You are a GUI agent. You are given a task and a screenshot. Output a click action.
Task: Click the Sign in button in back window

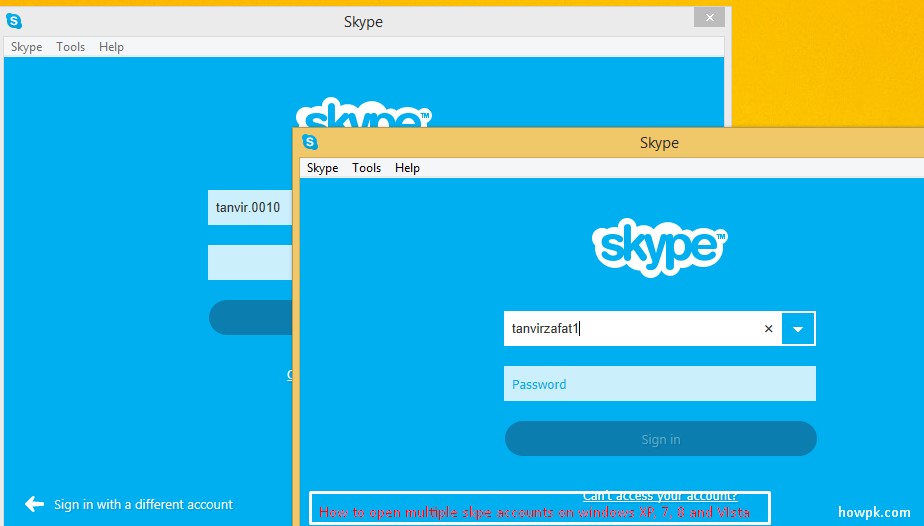tap(250, 317)
